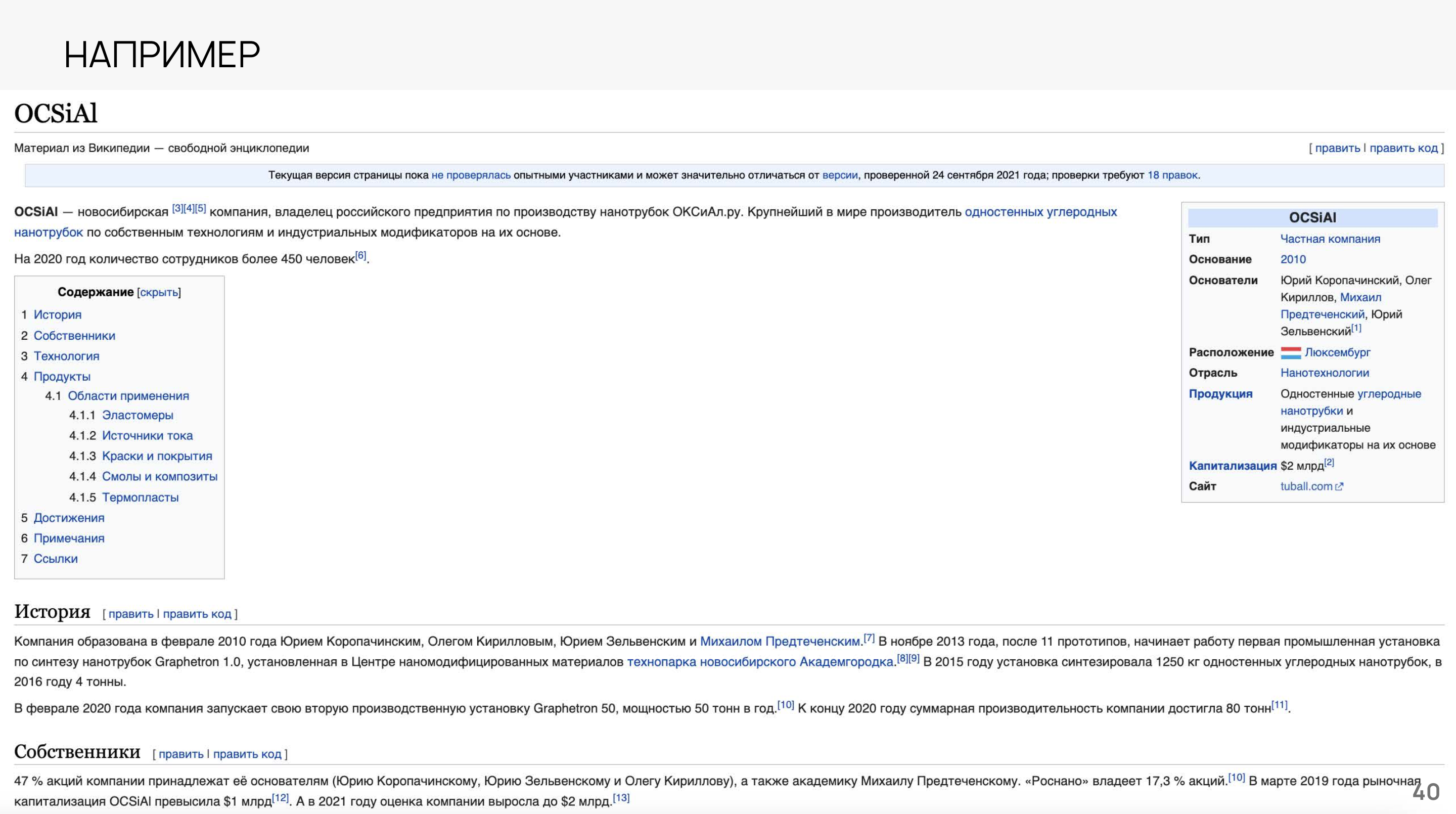
Task: Click править код next to История heading
Action: [x=197, y=614]
